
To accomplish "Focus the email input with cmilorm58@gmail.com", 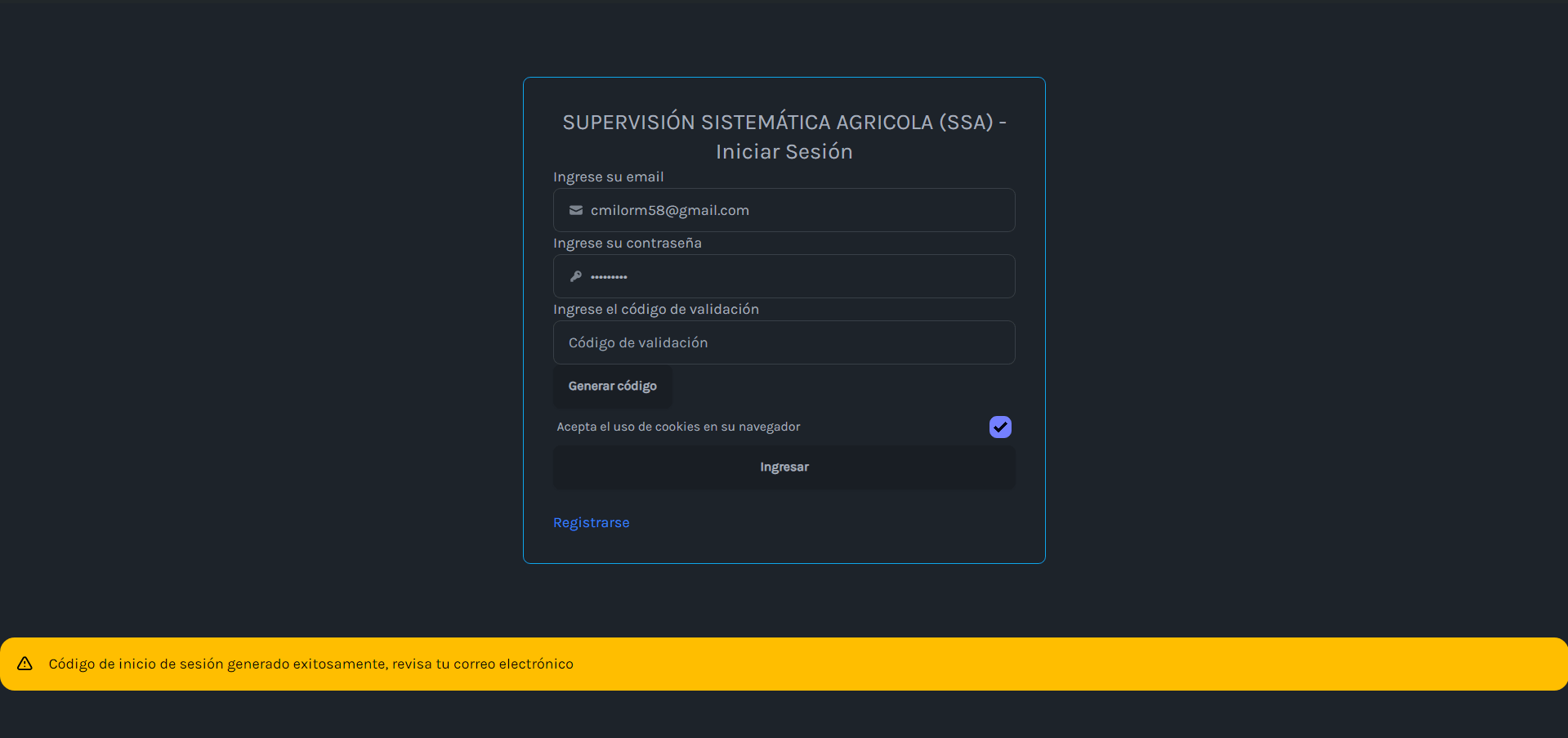I will [784, 210].
